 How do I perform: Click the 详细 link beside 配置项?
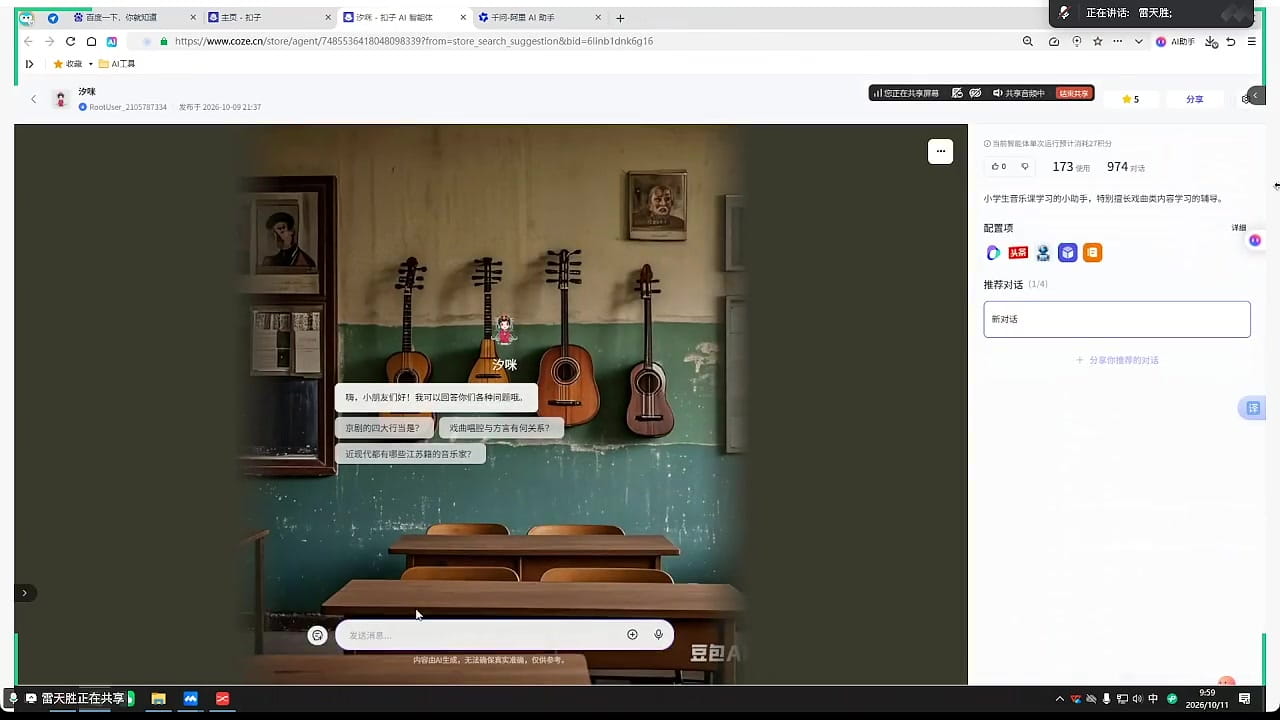point(1239,228)
